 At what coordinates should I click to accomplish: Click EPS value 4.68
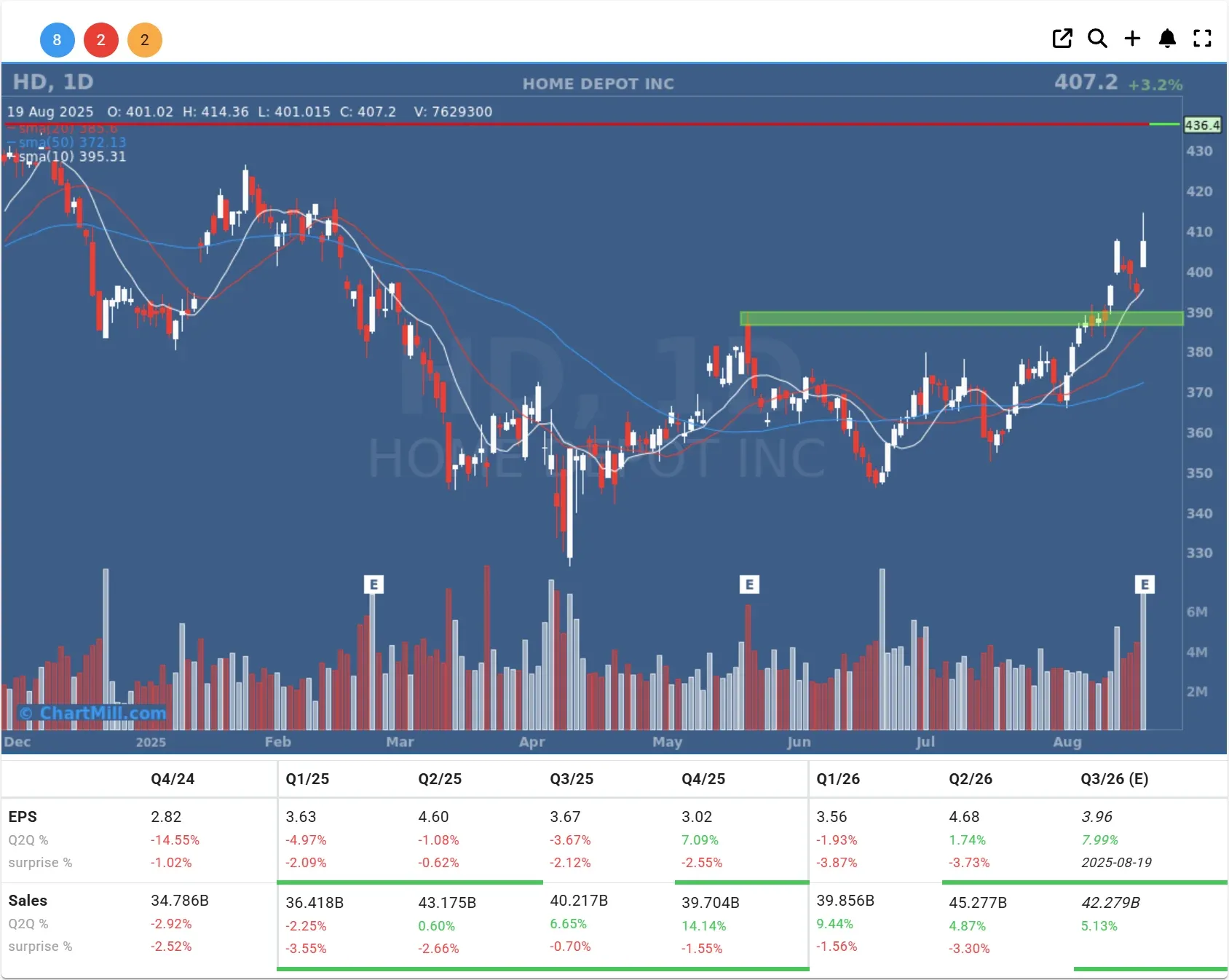click(964, 817)
